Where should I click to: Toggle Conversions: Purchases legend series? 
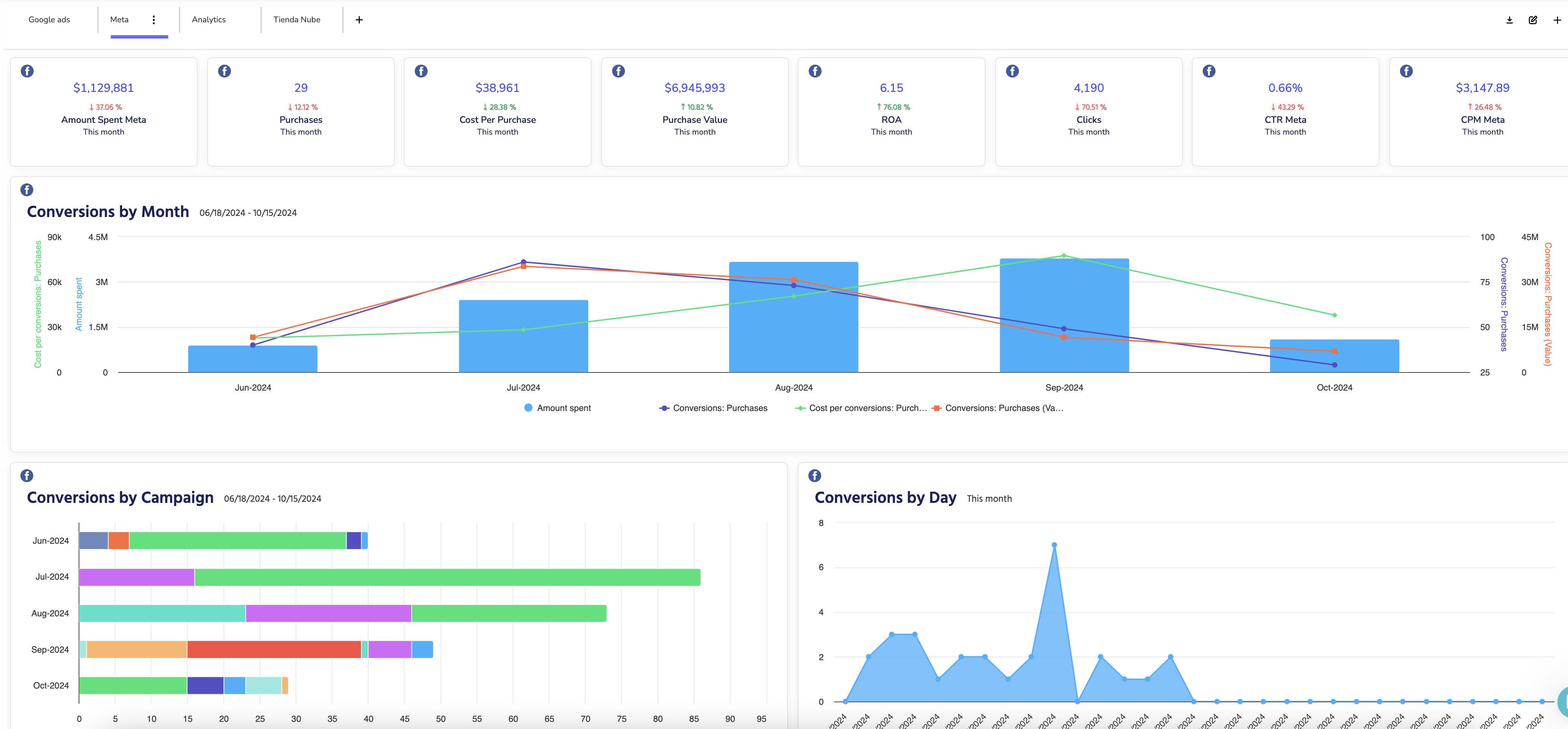(713, 408)
